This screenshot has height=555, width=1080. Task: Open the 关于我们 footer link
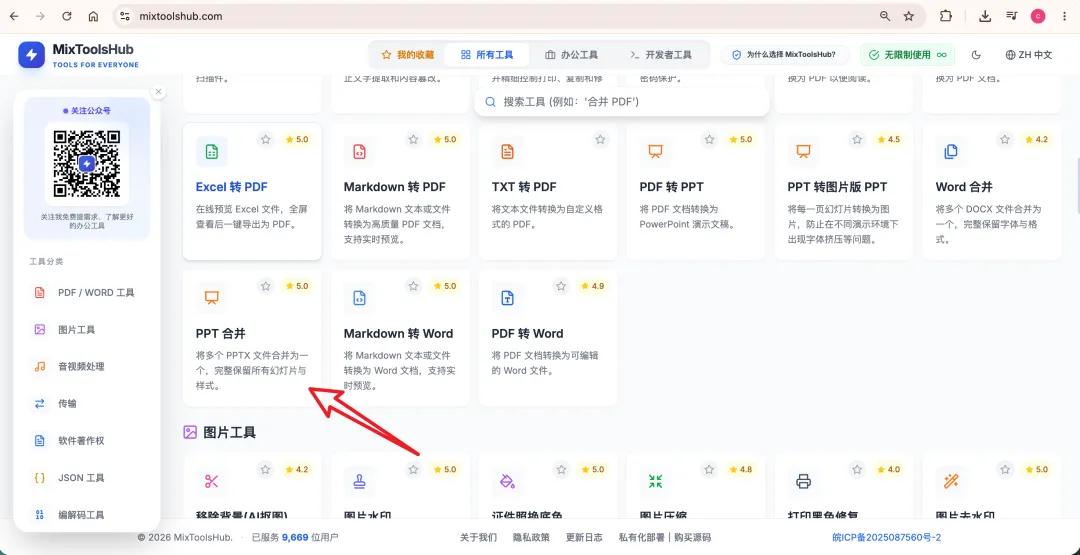tap(478, 537)
